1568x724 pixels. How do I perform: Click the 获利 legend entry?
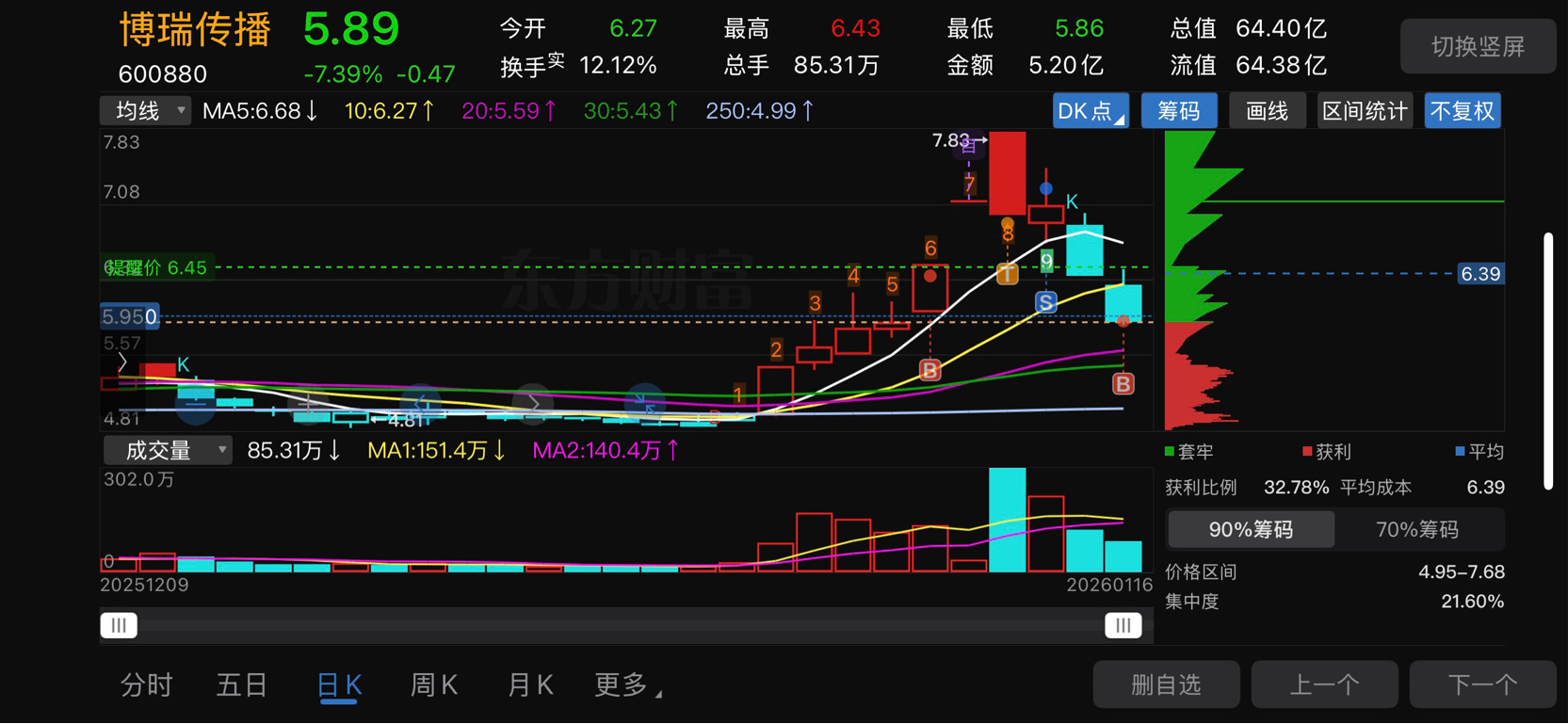click(x=1327, y=452)
